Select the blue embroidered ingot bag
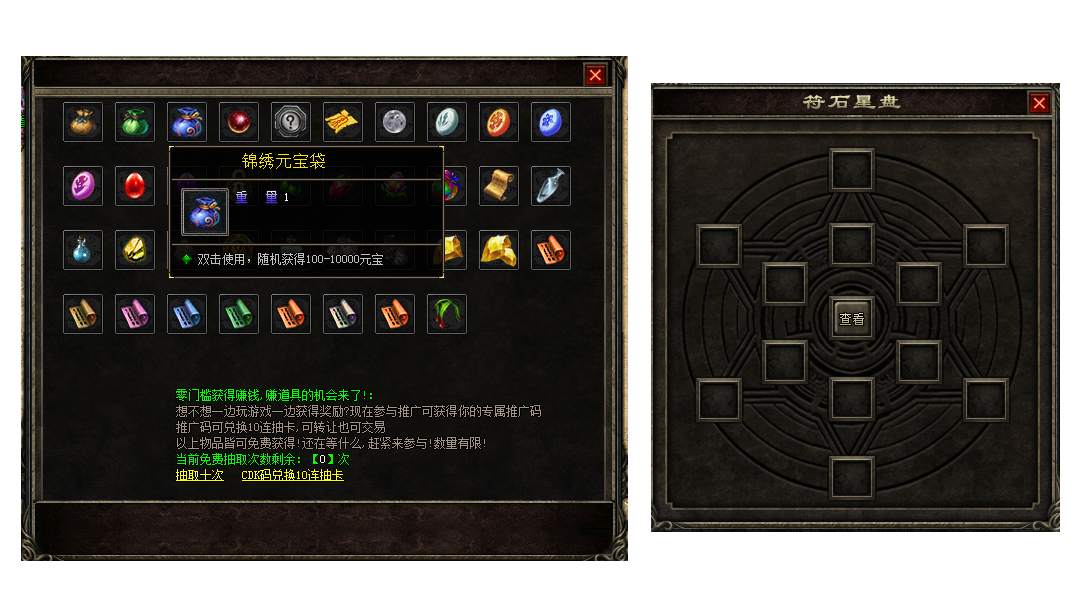 [187, 122]
